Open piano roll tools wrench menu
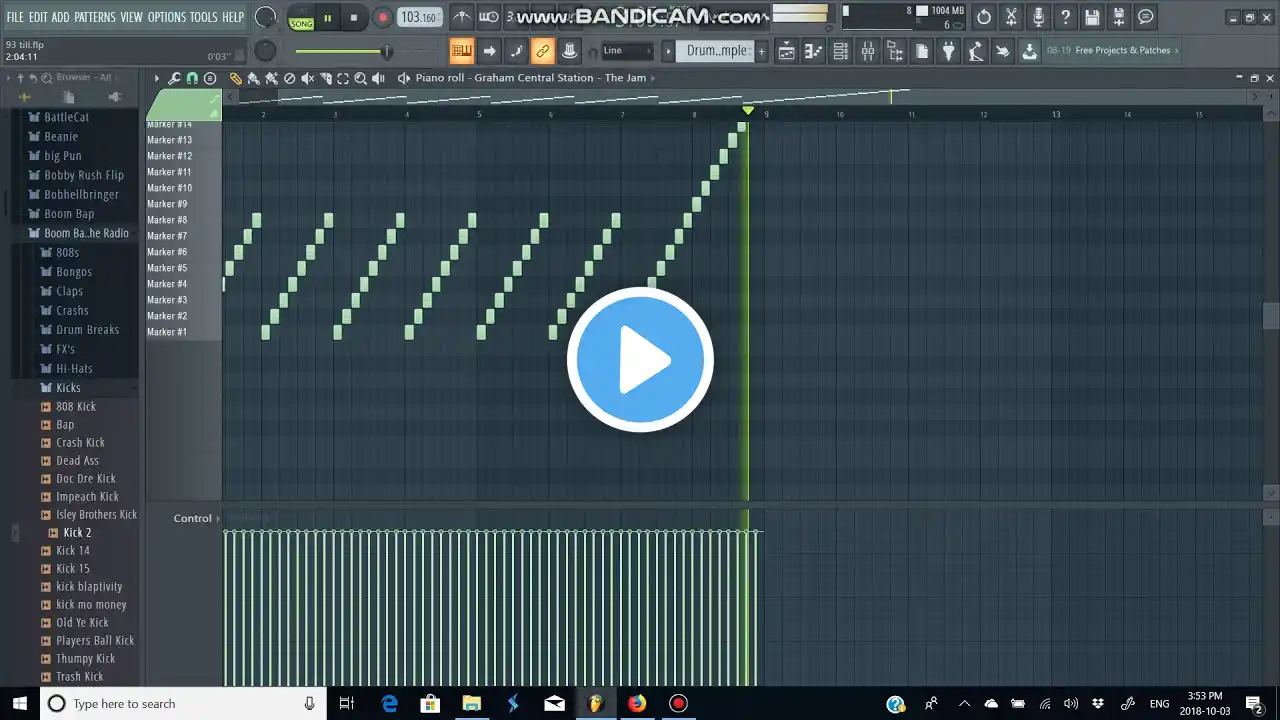Image resolution: width=1280 pixels, height=720 pixels. [x=174, y=78]
